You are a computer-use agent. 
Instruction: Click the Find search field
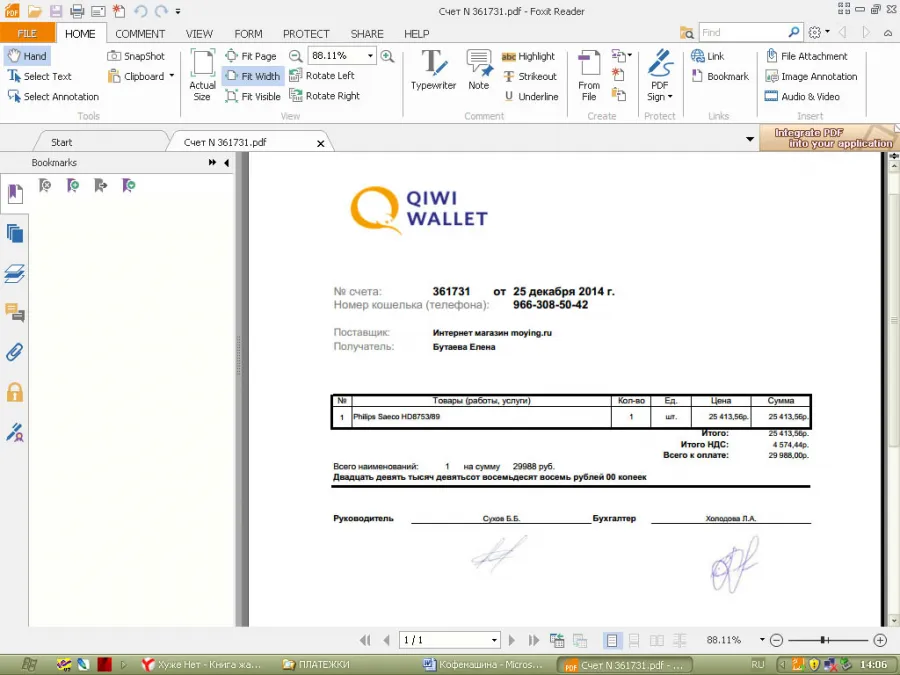coord(743,32)
